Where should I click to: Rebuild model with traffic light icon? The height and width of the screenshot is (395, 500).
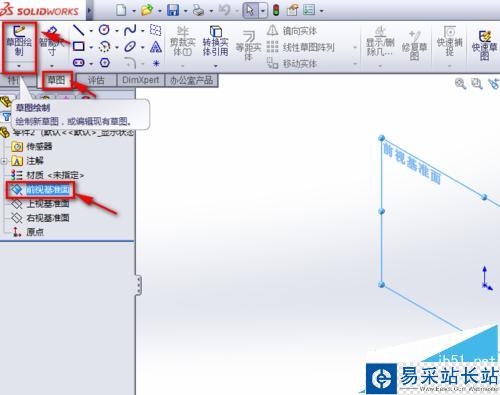click(x=276, y=10)
